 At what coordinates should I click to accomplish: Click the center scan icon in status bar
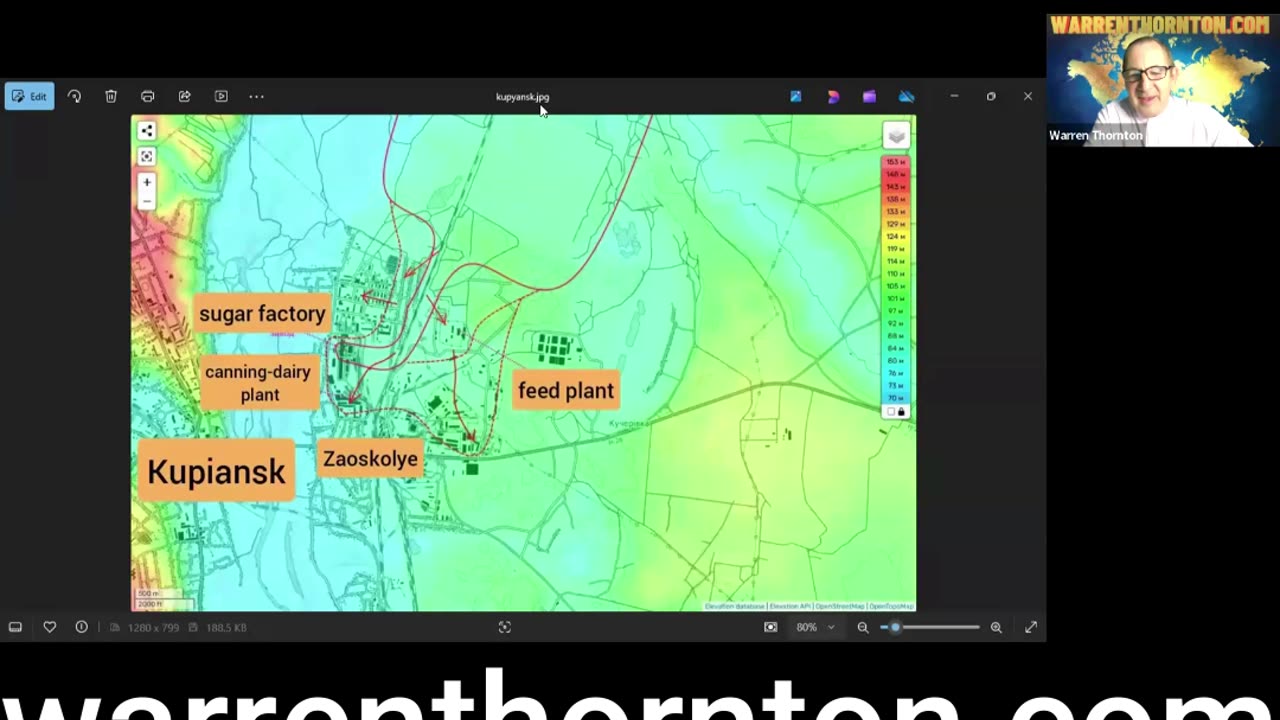(505, 627)
